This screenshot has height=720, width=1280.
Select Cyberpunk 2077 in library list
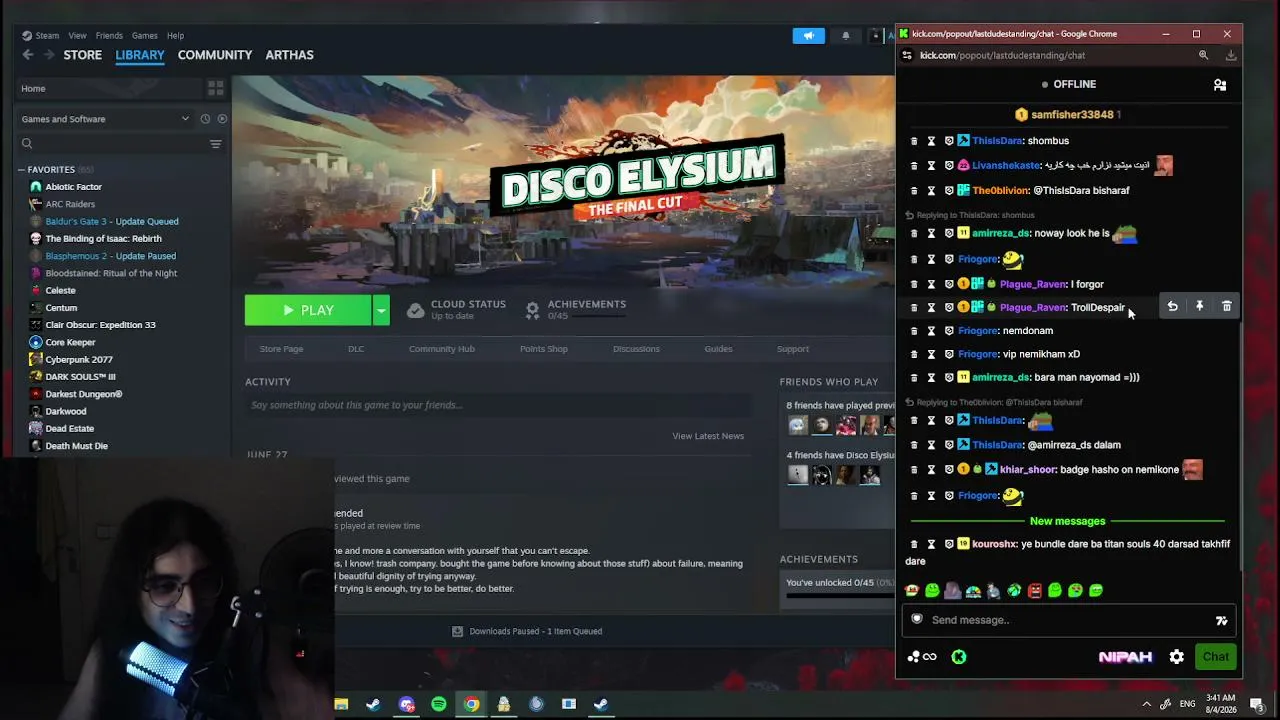pos(79,359)
